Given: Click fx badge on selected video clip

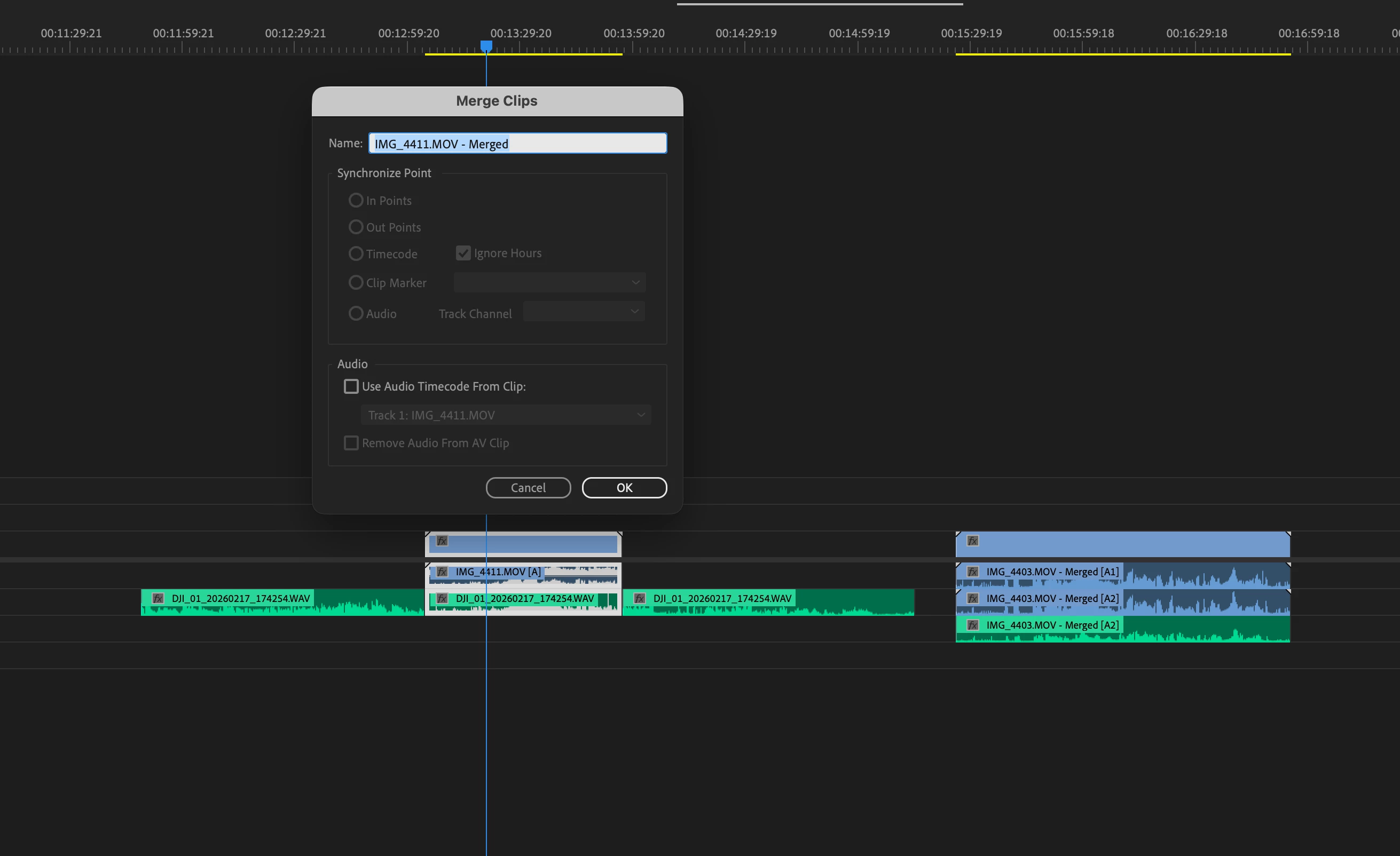Looking at the screenshot, I should coord(442,541).
